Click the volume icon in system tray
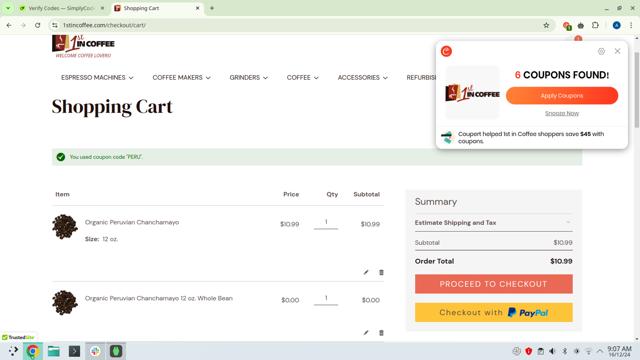 coord(552,351)
